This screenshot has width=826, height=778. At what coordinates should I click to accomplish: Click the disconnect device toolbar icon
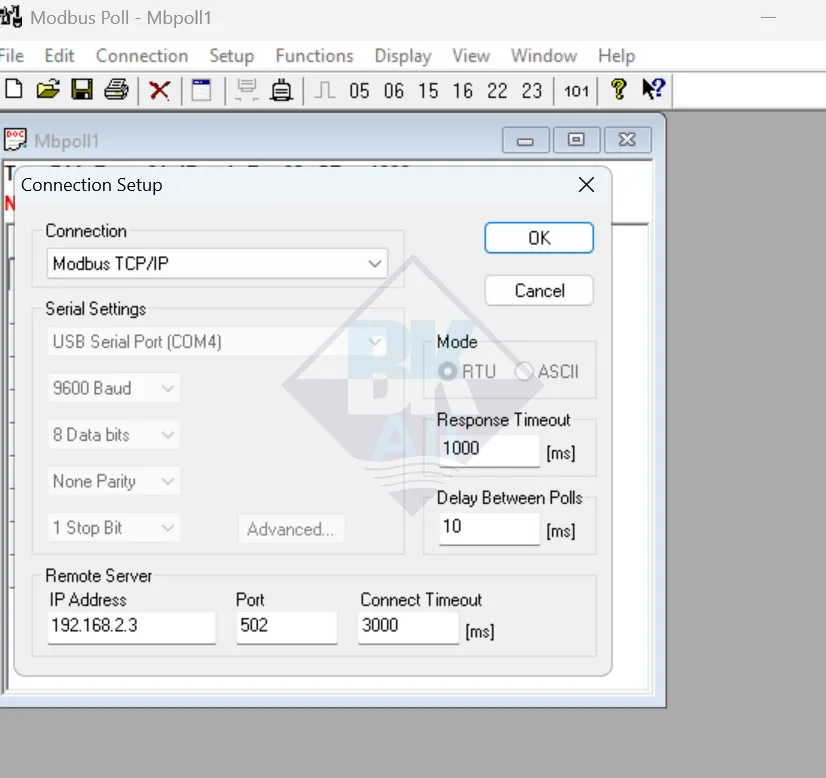coord(281,90)
